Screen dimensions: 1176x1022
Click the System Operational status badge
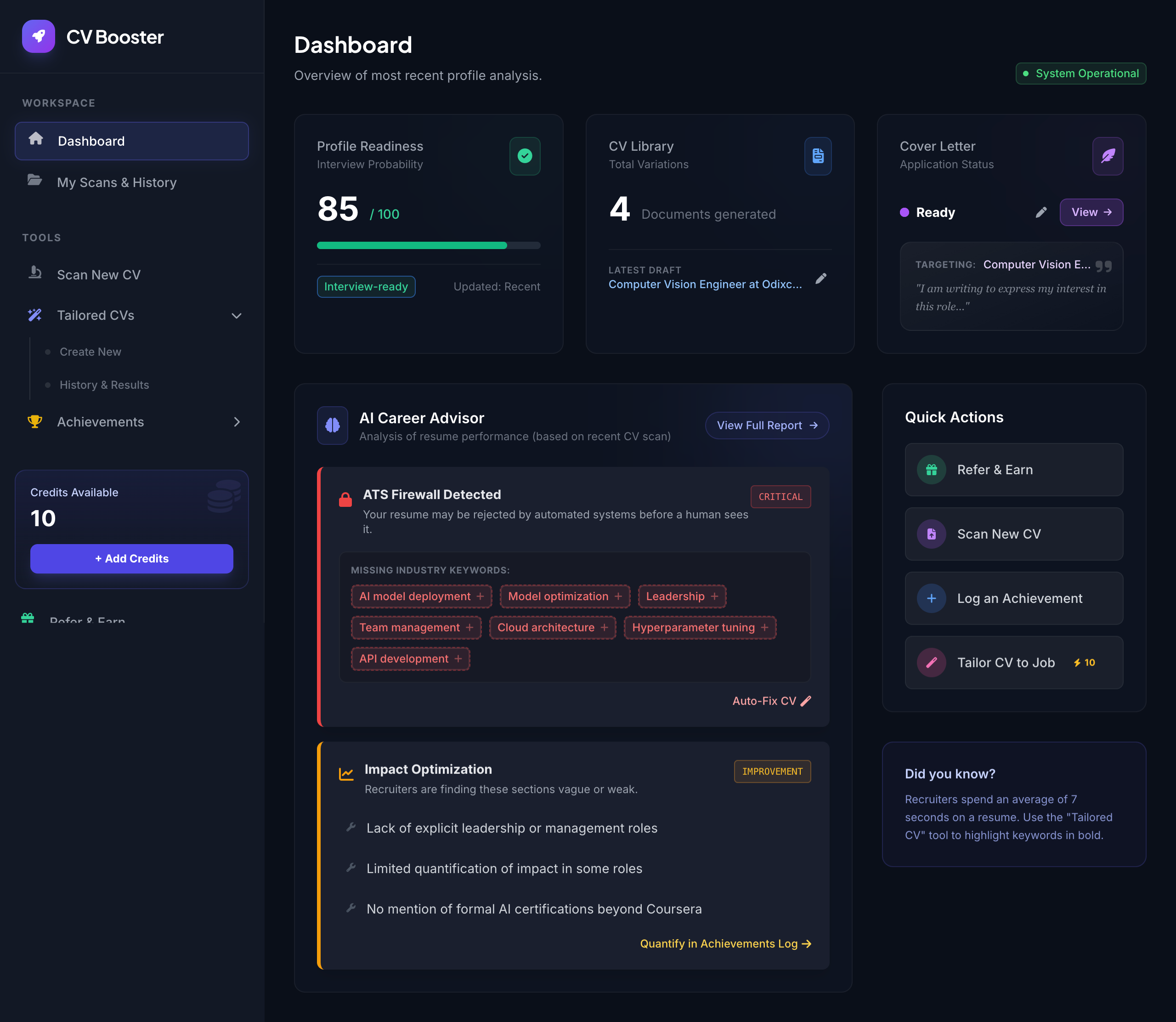coord(1081,74)
